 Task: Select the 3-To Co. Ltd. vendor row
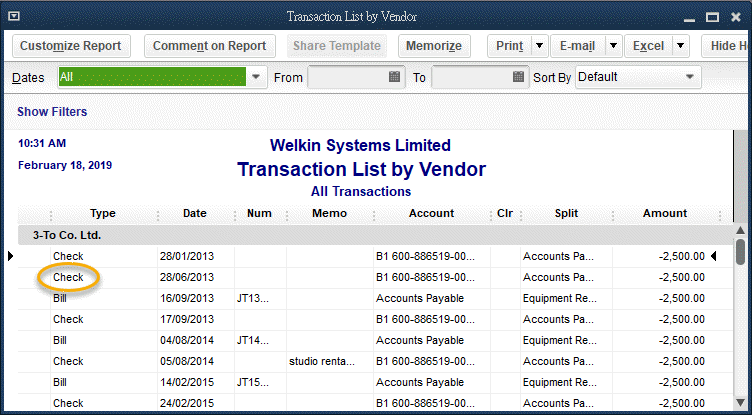(376, 236)
